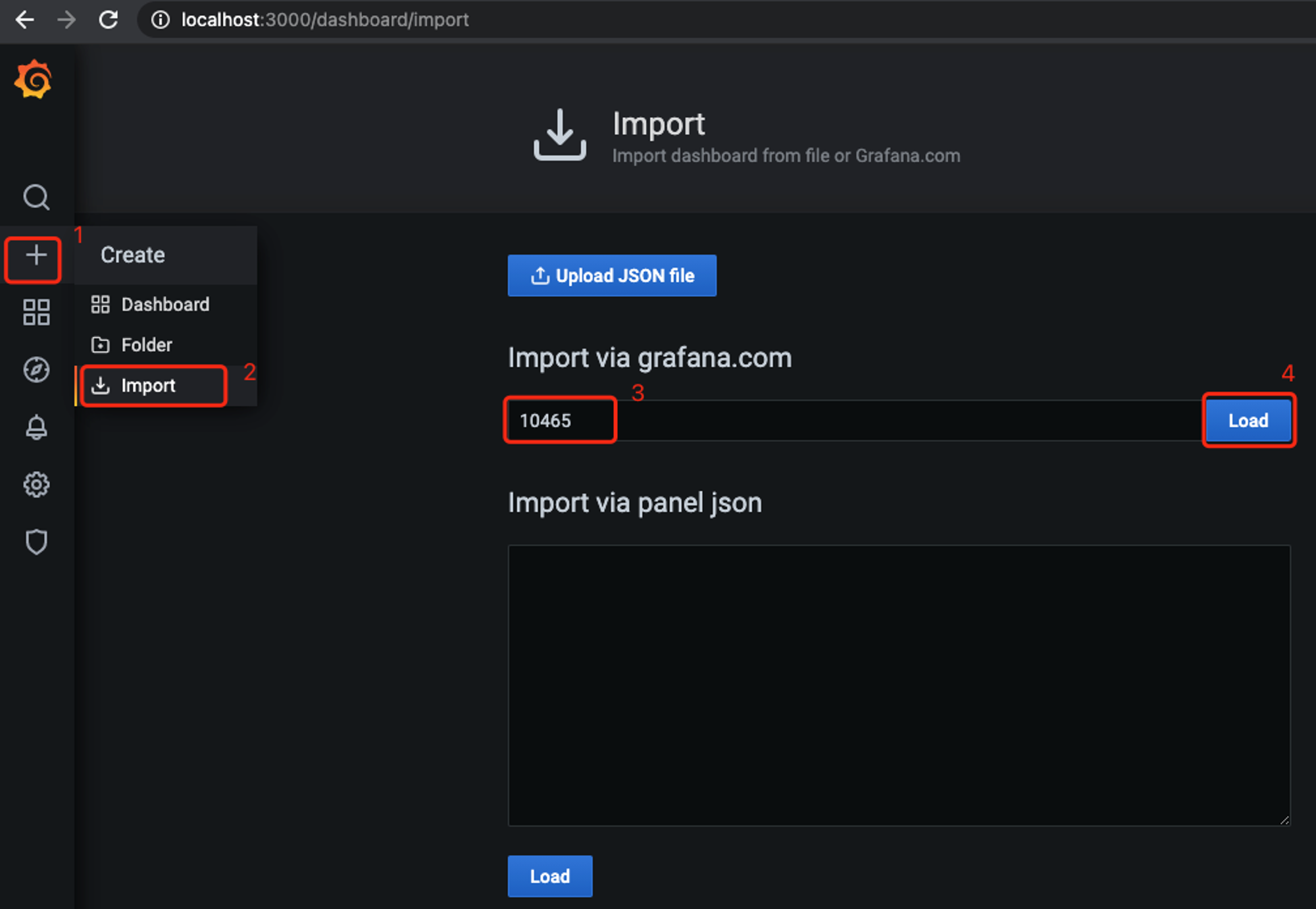Select Folder in the Create menu
Screen dimensions: 1316x909
[165, 344]
